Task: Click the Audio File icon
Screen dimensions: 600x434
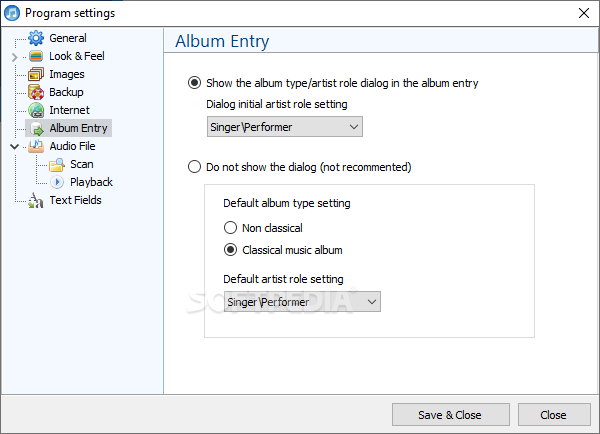Action: [x=36, y=146]
